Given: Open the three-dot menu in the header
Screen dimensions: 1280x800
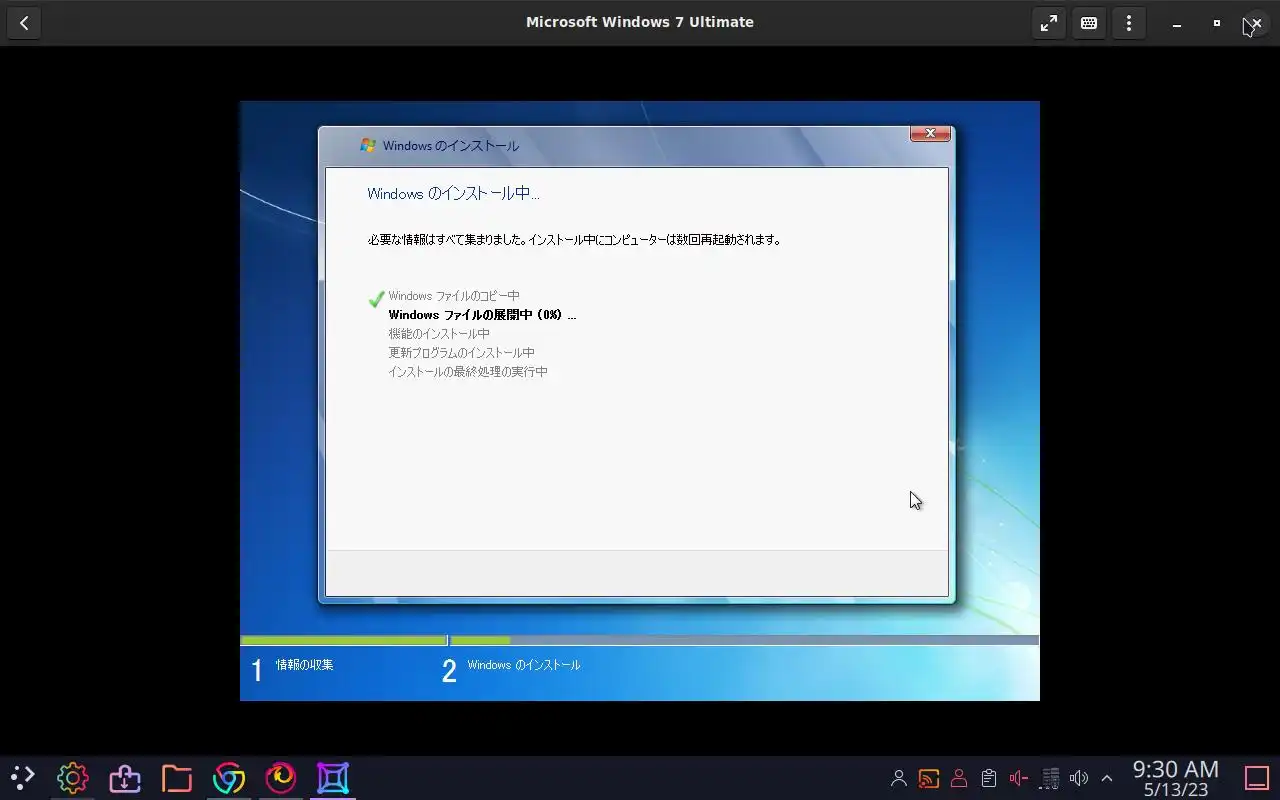Looking at the screenshot, I should click(x=1129, y=23).
